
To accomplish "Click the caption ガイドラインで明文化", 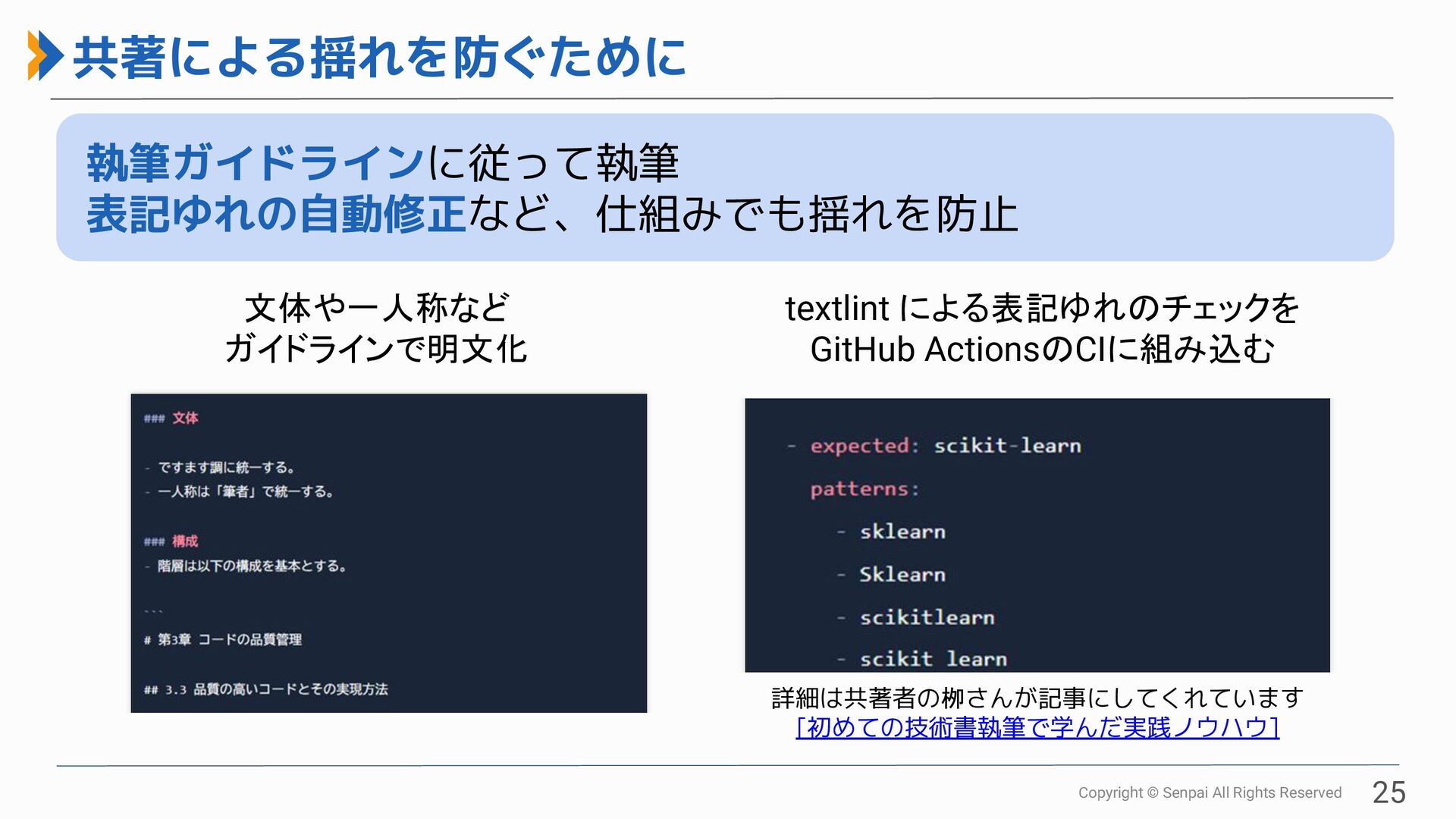I will (x=376, y=350).
